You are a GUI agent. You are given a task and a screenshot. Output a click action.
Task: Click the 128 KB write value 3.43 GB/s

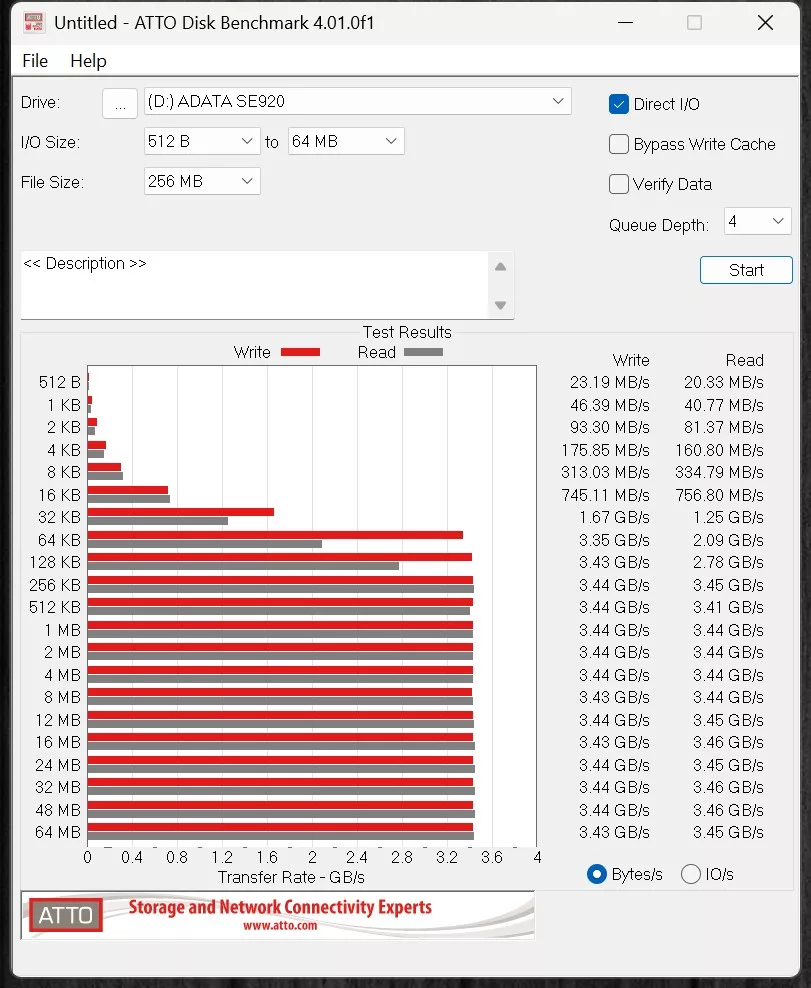pos(614,563)
